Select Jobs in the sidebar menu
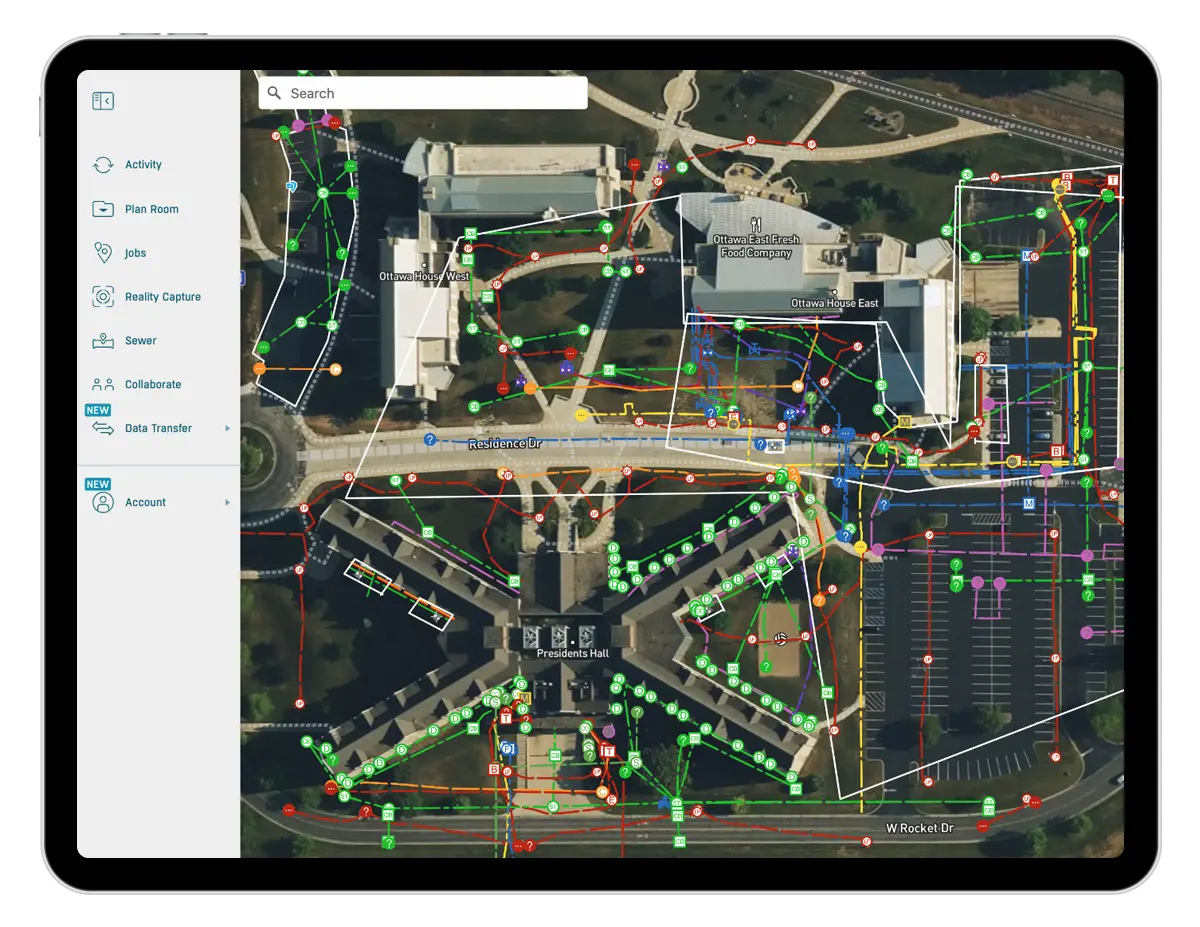Viewport: 1200px width, 927px height. [x=136, y=252]
